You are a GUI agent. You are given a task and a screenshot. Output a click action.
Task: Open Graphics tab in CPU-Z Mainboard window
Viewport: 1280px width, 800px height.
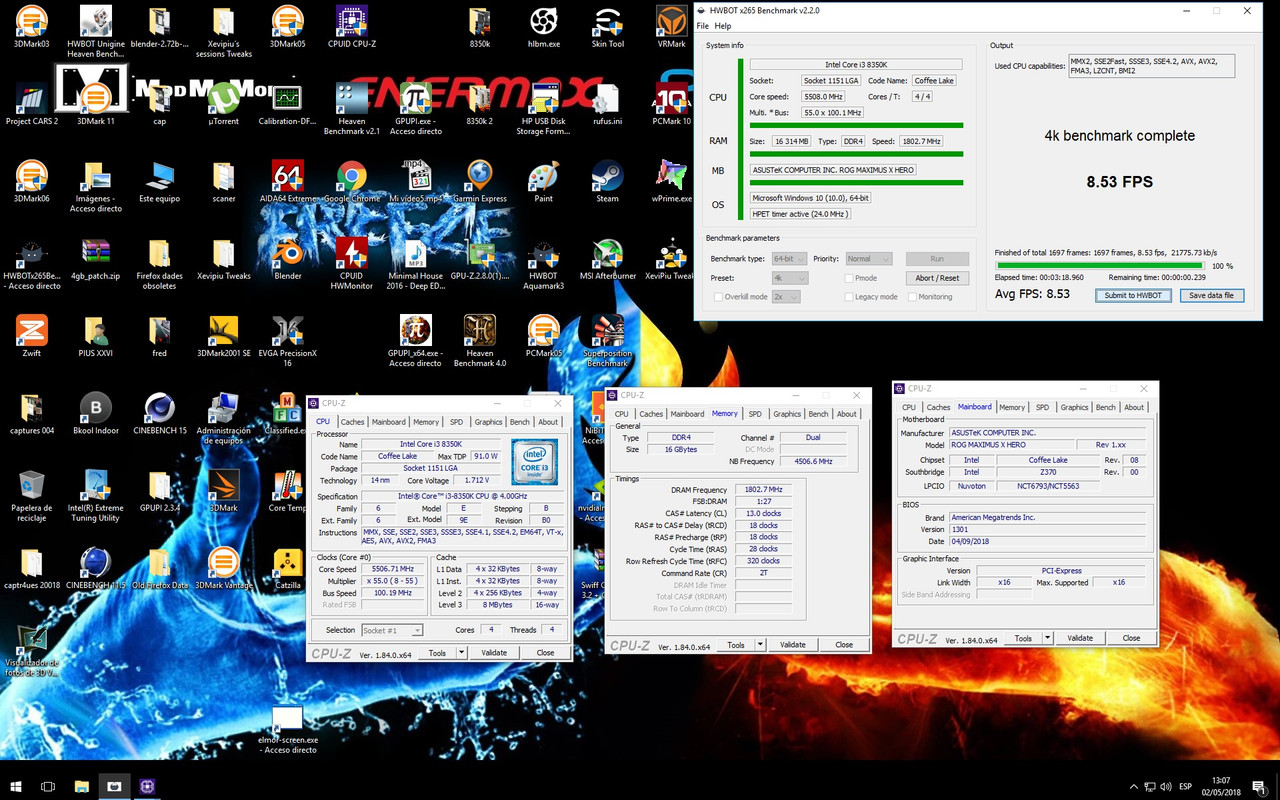click(x=1075, y=407)
